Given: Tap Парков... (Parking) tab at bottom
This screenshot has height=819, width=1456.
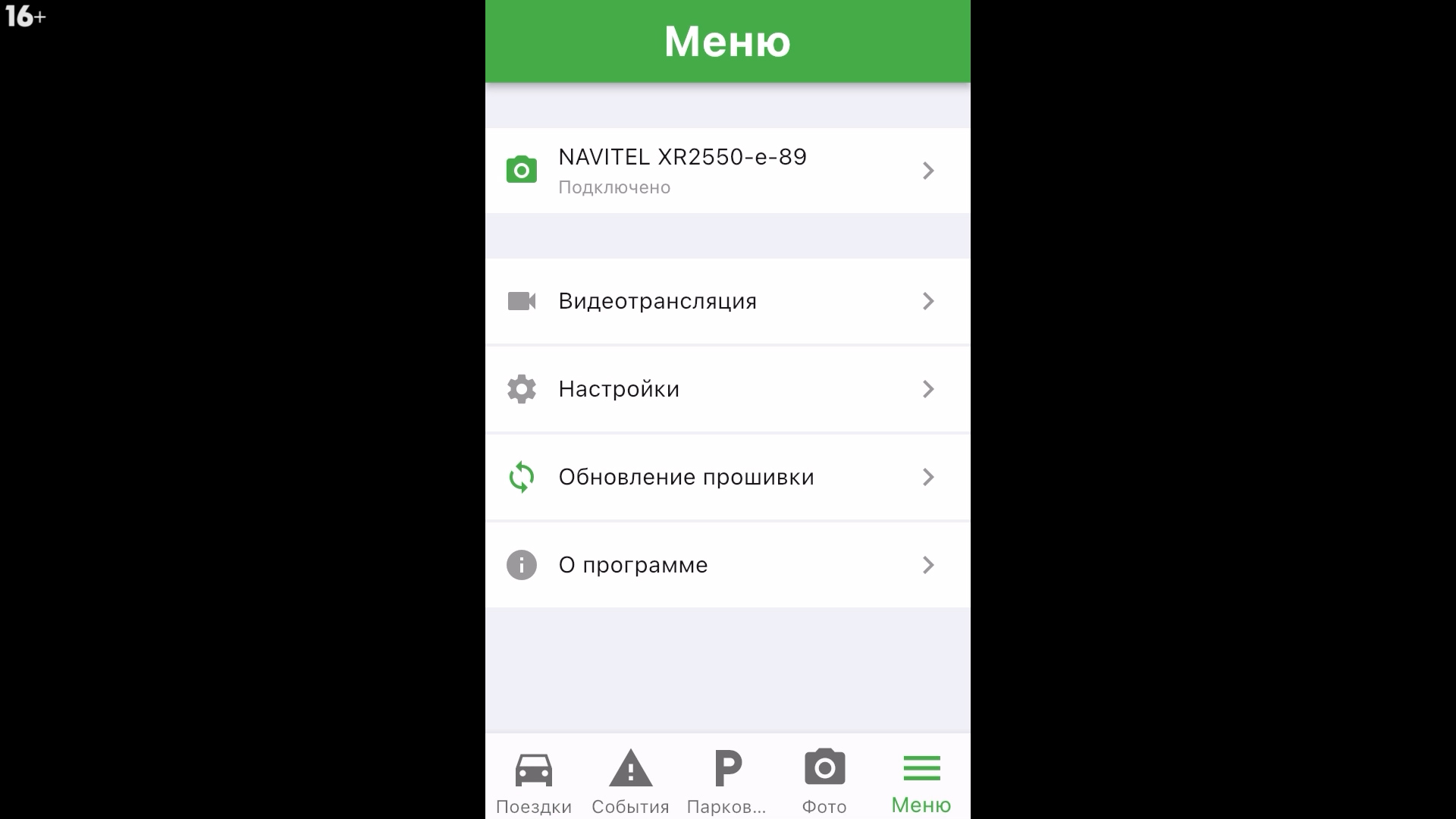Looking at the screenshot, I should [727, 780].
